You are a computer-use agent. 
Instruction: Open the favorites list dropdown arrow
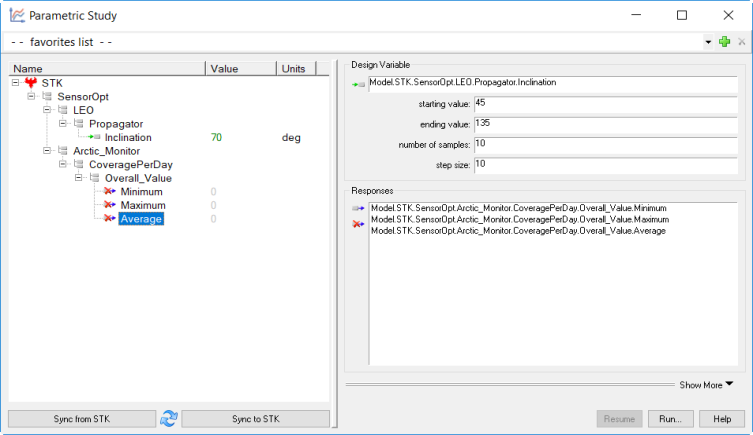(708, 42)
